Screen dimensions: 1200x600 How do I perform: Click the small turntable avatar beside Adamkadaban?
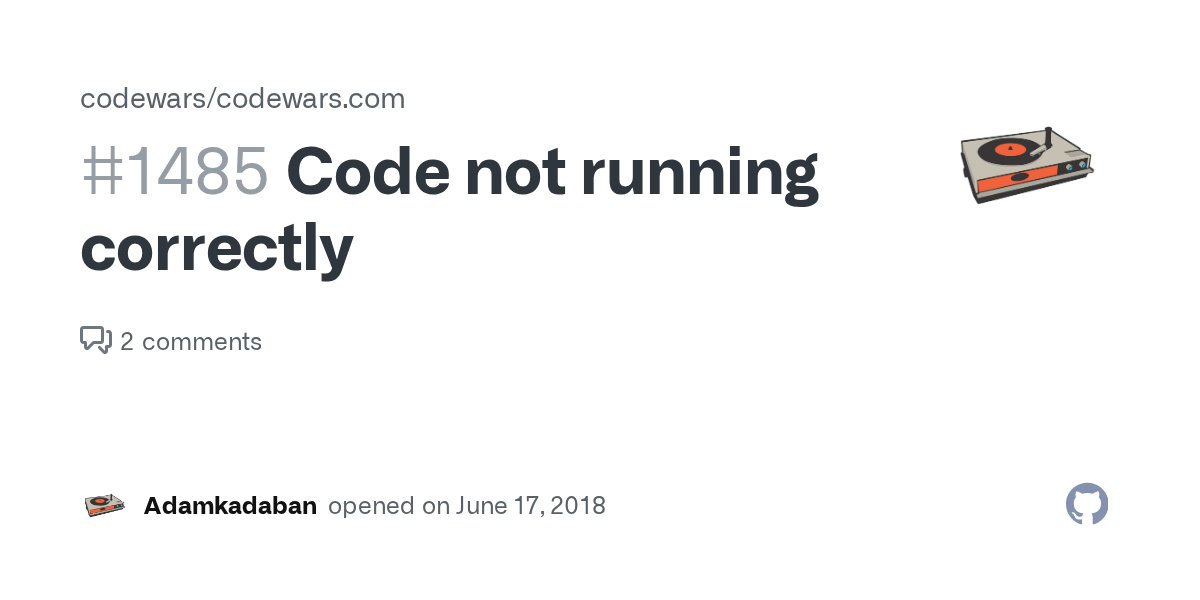pos(104,505)
